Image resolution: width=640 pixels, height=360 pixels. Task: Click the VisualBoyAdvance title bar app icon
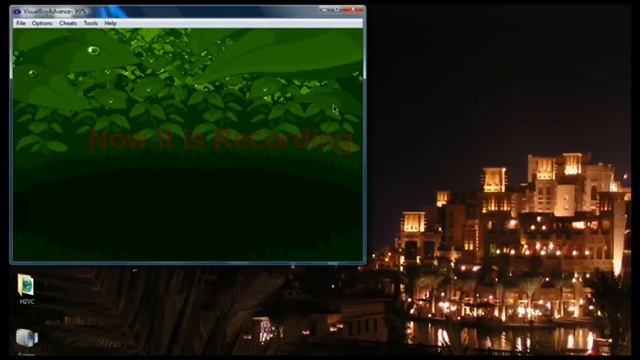click(x=17, y=12)
